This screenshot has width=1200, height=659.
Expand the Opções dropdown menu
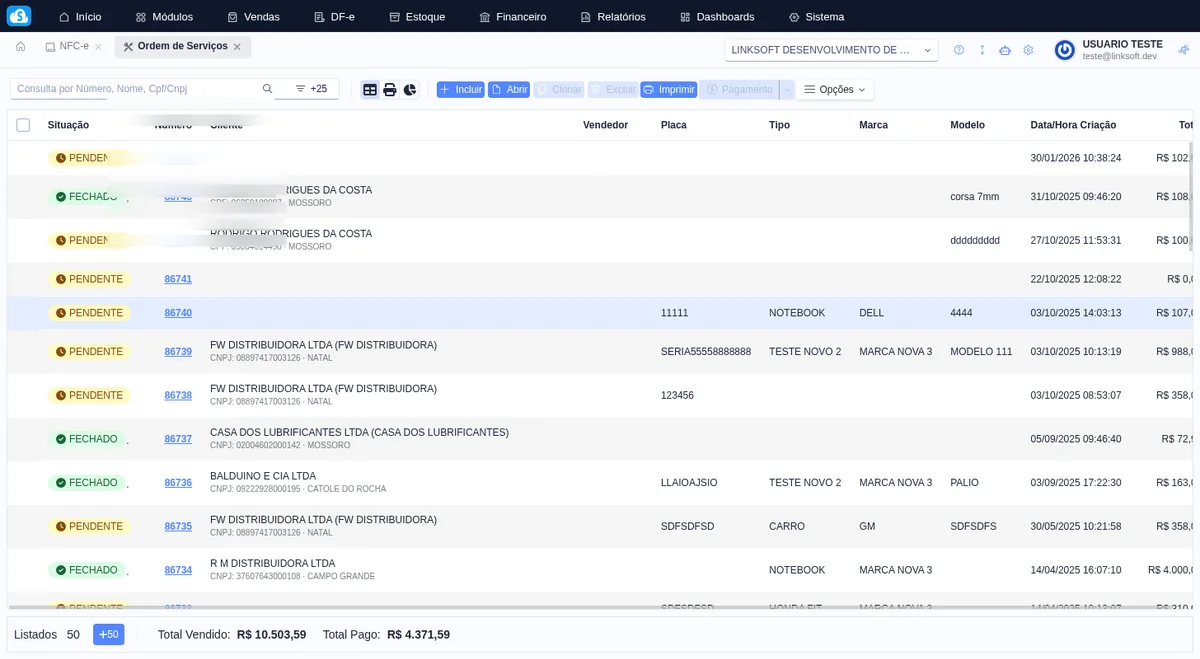[x=835, y=90]
